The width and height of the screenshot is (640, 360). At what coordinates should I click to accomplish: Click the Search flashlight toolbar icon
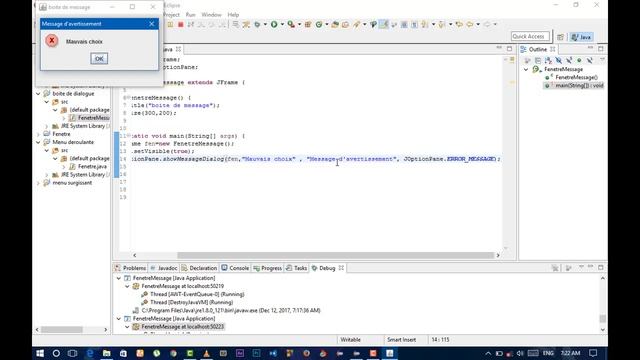357,24
